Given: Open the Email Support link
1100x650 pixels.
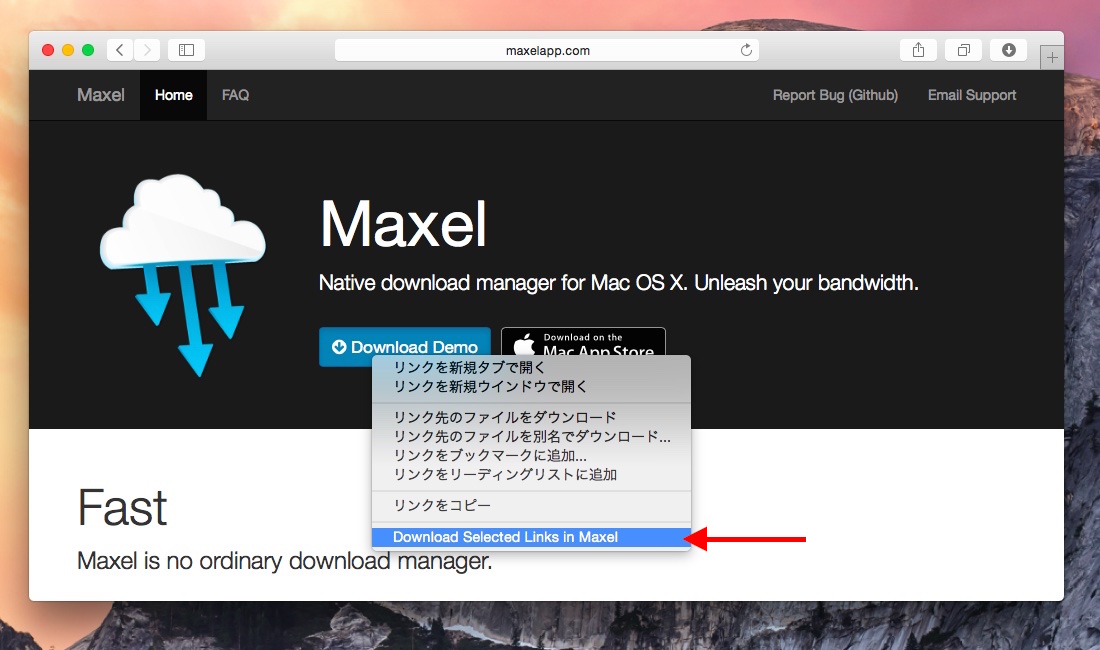Looking at the screenshot, I should click(972, 95).
